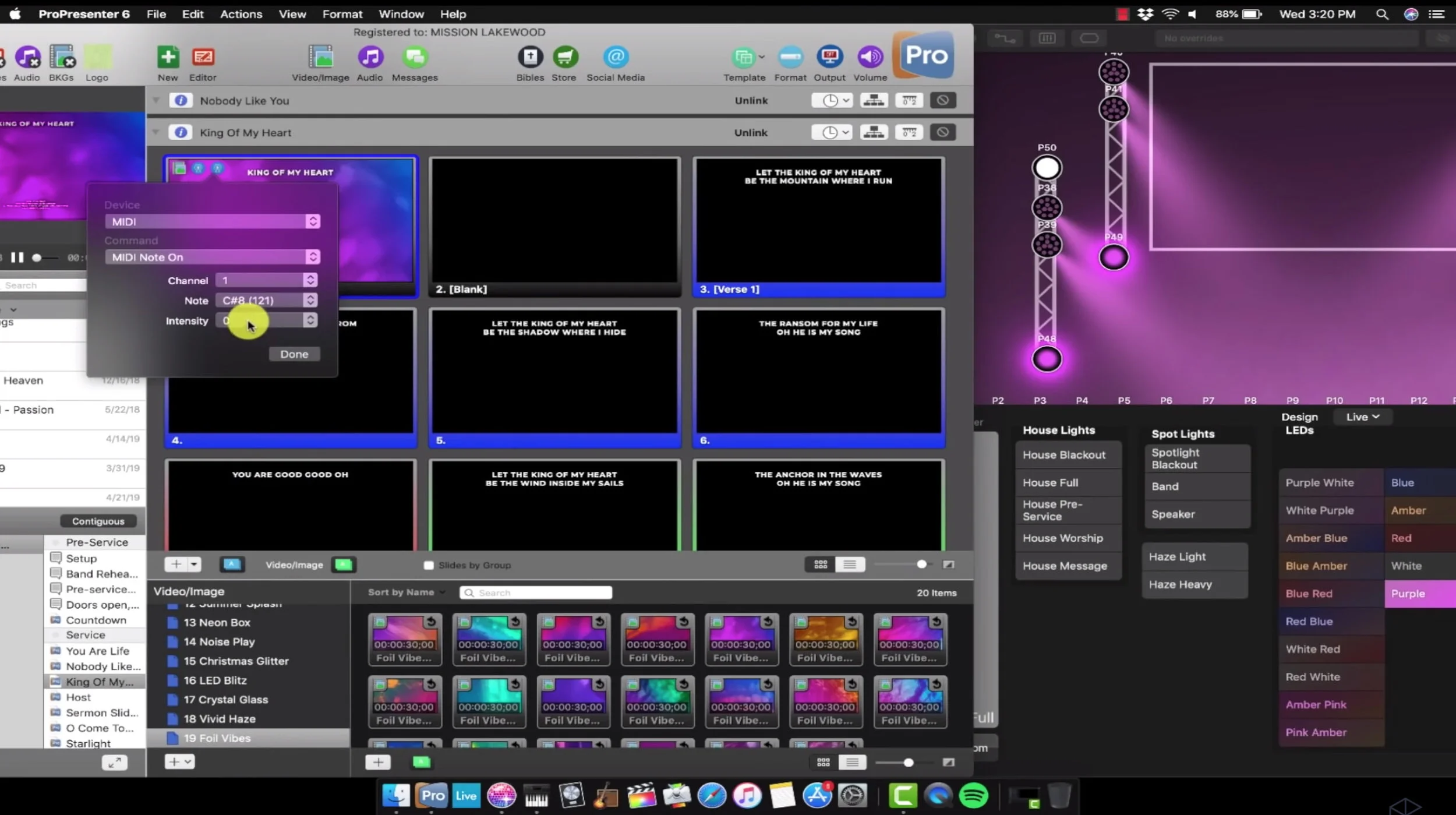Adjust the Intensity stepper
The image size is (1456, 815).
tap(310, 320)
